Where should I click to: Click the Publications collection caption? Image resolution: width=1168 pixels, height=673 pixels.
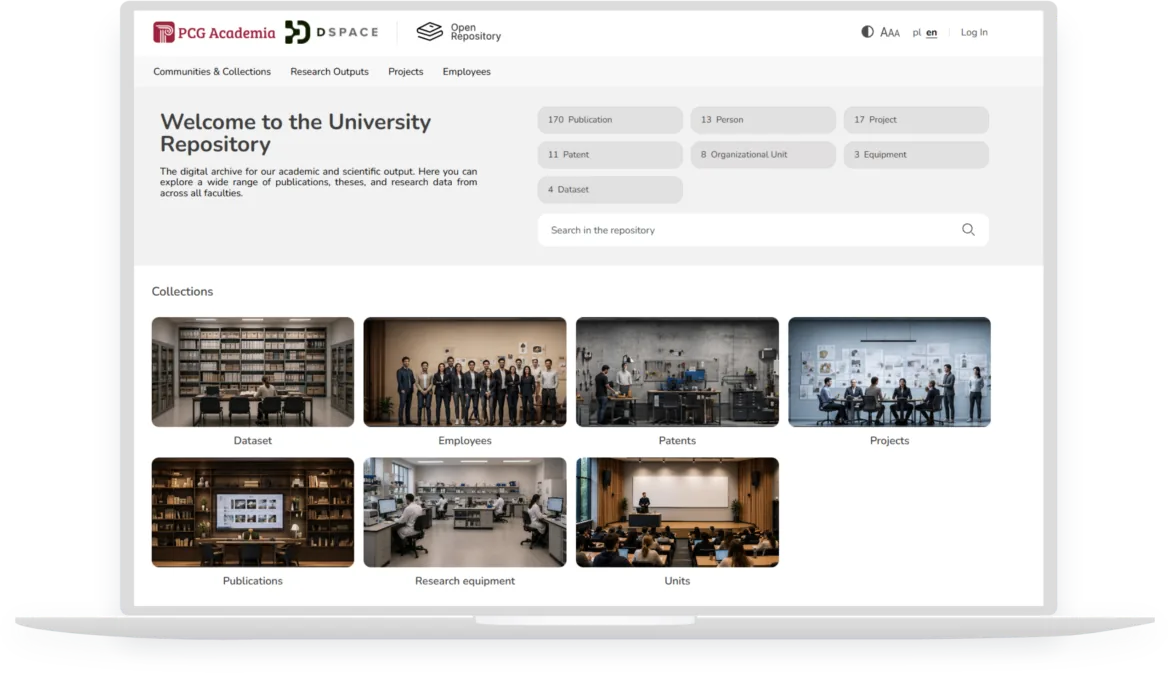[x=253, y=581]
